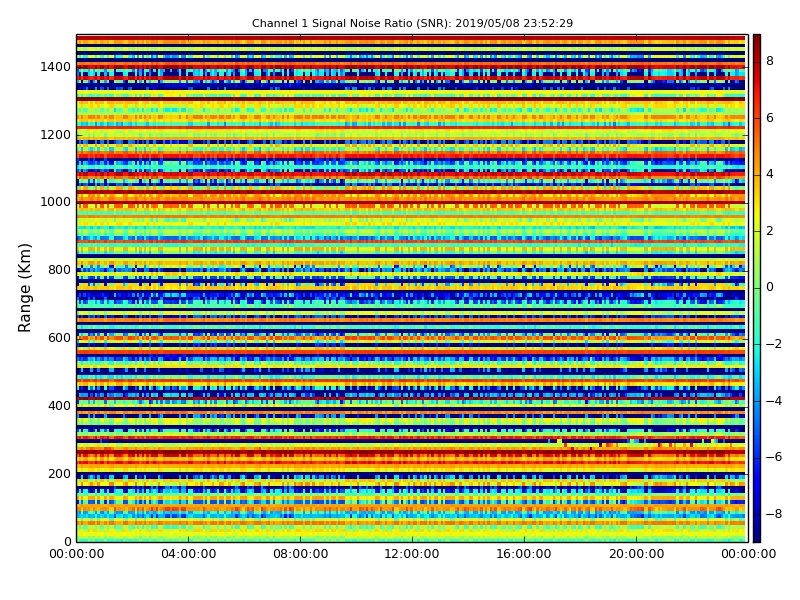Click the 0 range tick label
The height and width of the screenshot is (600, 800).
point(67,541)
